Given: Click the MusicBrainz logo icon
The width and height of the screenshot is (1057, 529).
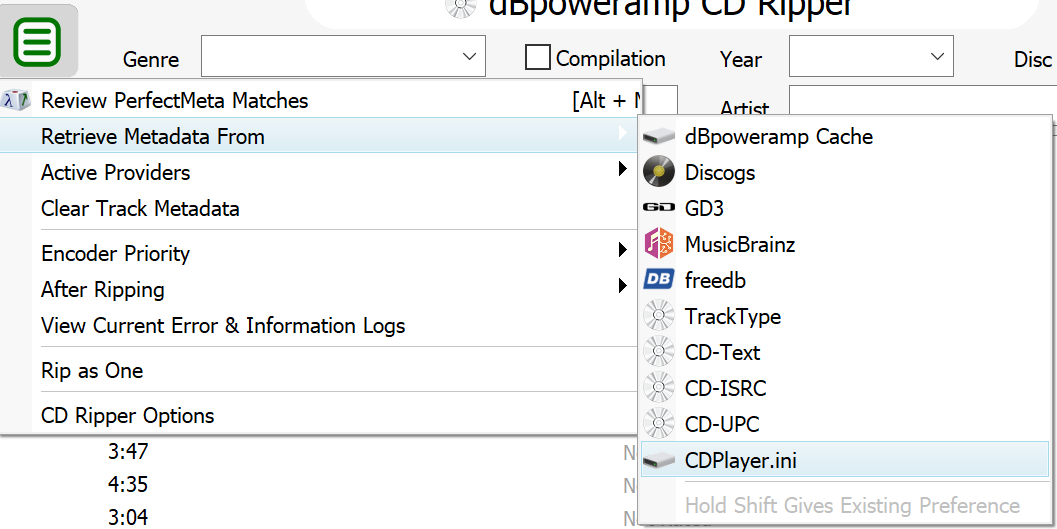Looking at the screenshot, I should click(x=658, y=245).
